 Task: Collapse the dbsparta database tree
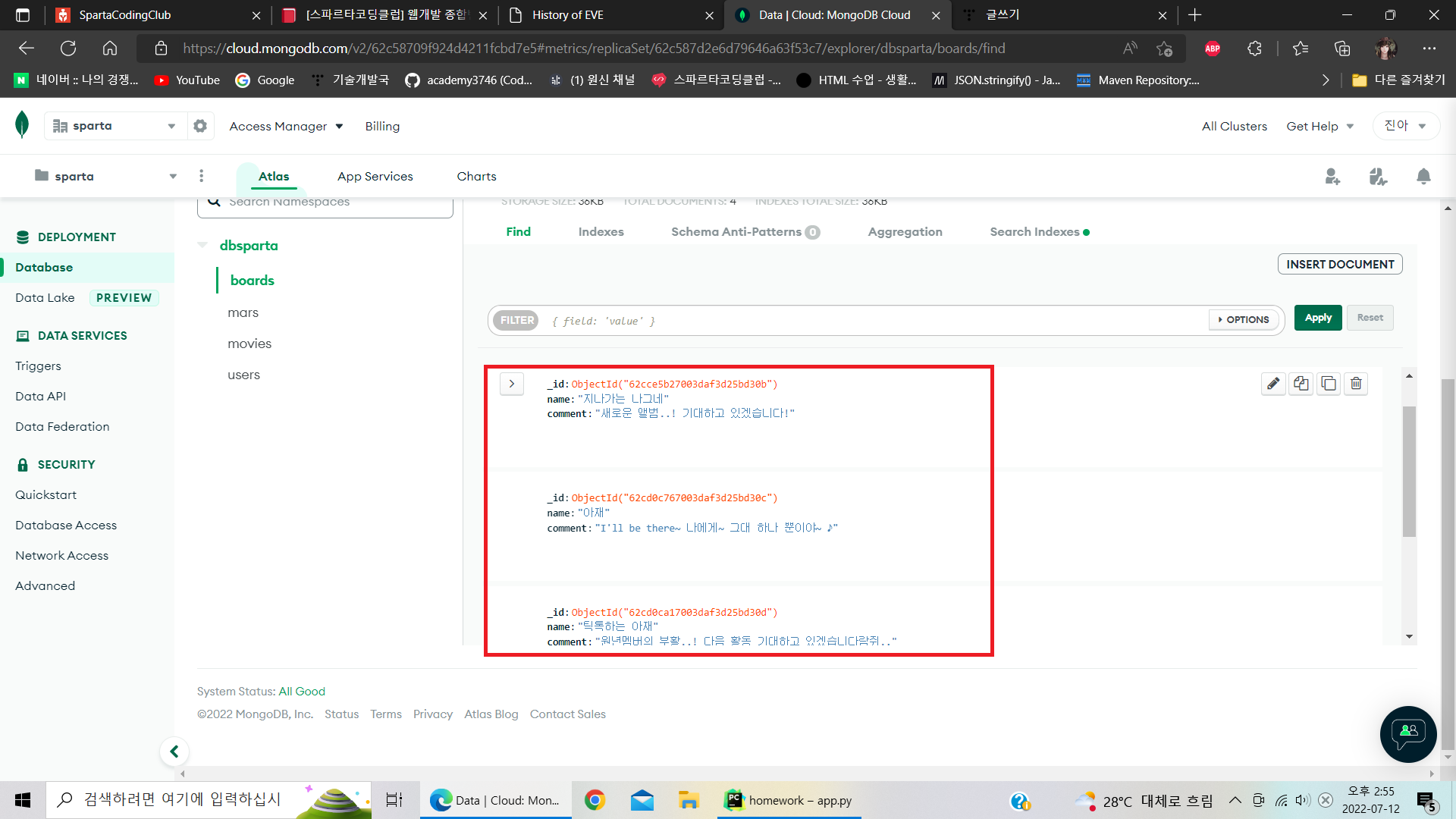tap(202, 245)
